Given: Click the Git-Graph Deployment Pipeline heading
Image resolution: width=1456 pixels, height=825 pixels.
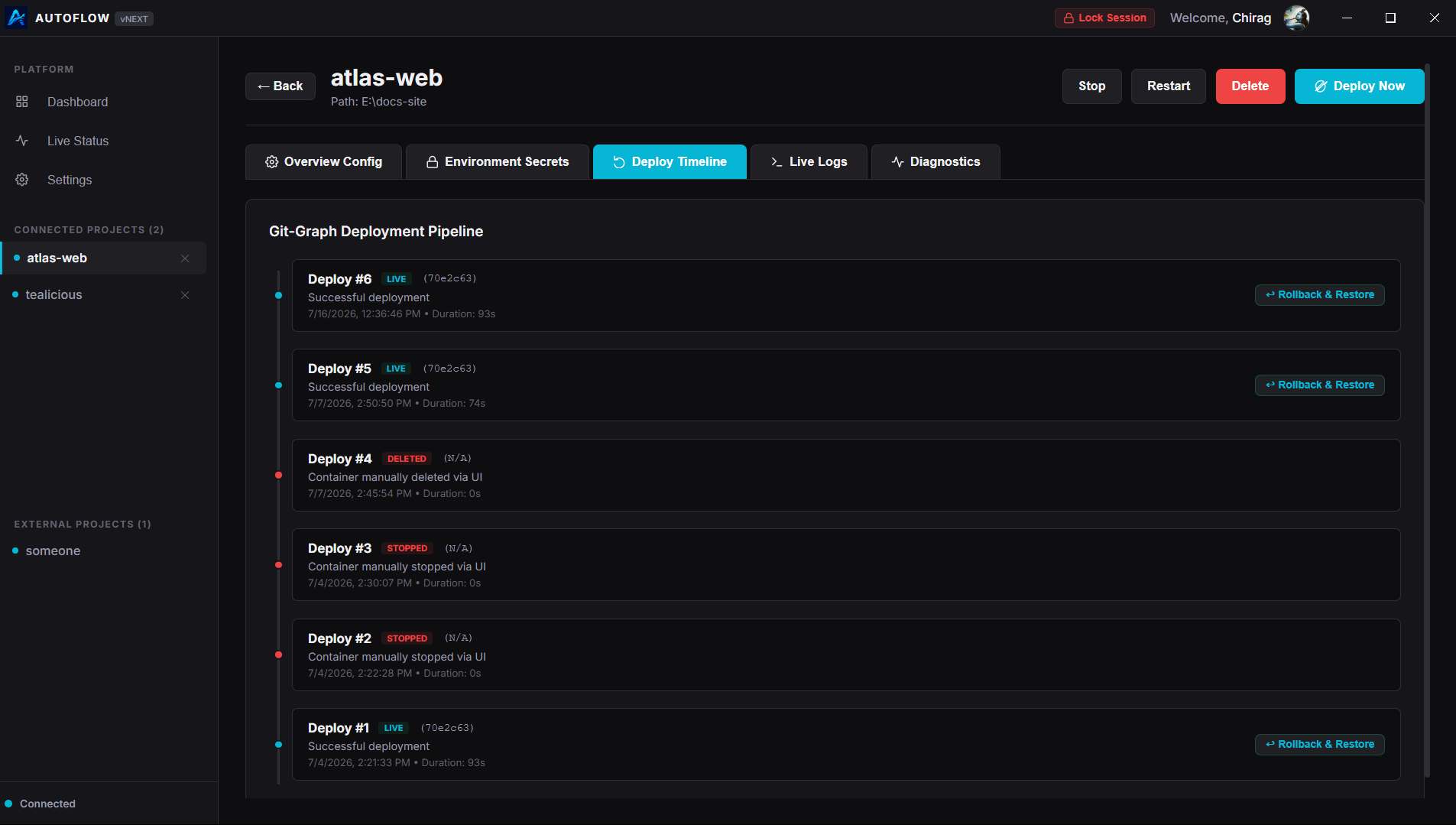Looking at the screenshot, I should (376, 232).
